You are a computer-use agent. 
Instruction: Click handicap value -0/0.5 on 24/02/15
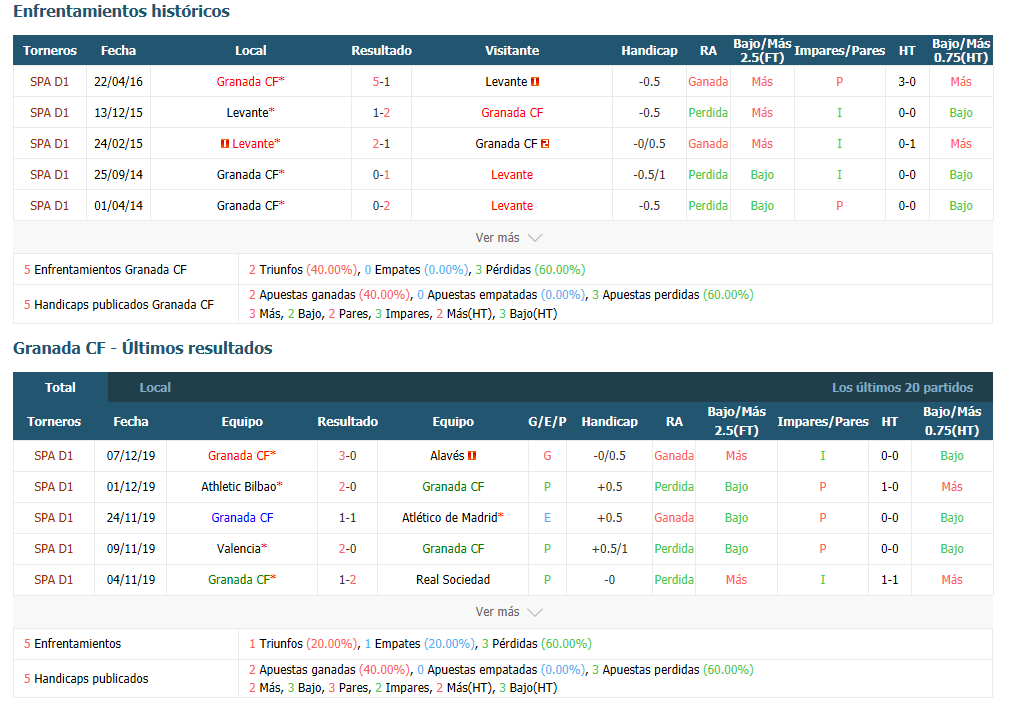649,144
